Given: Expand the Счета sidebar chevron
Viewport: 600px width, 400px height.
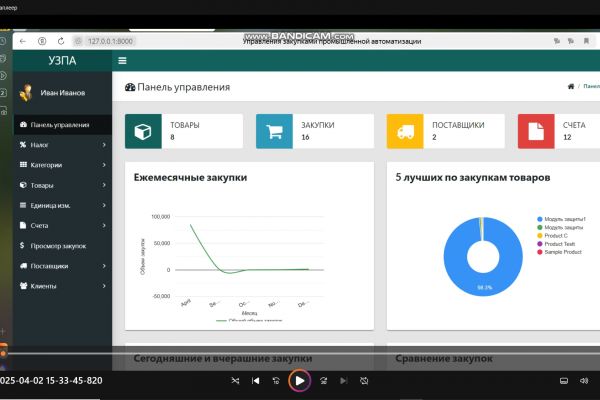Looking at the screenshot, I should (x=104, y=225).
